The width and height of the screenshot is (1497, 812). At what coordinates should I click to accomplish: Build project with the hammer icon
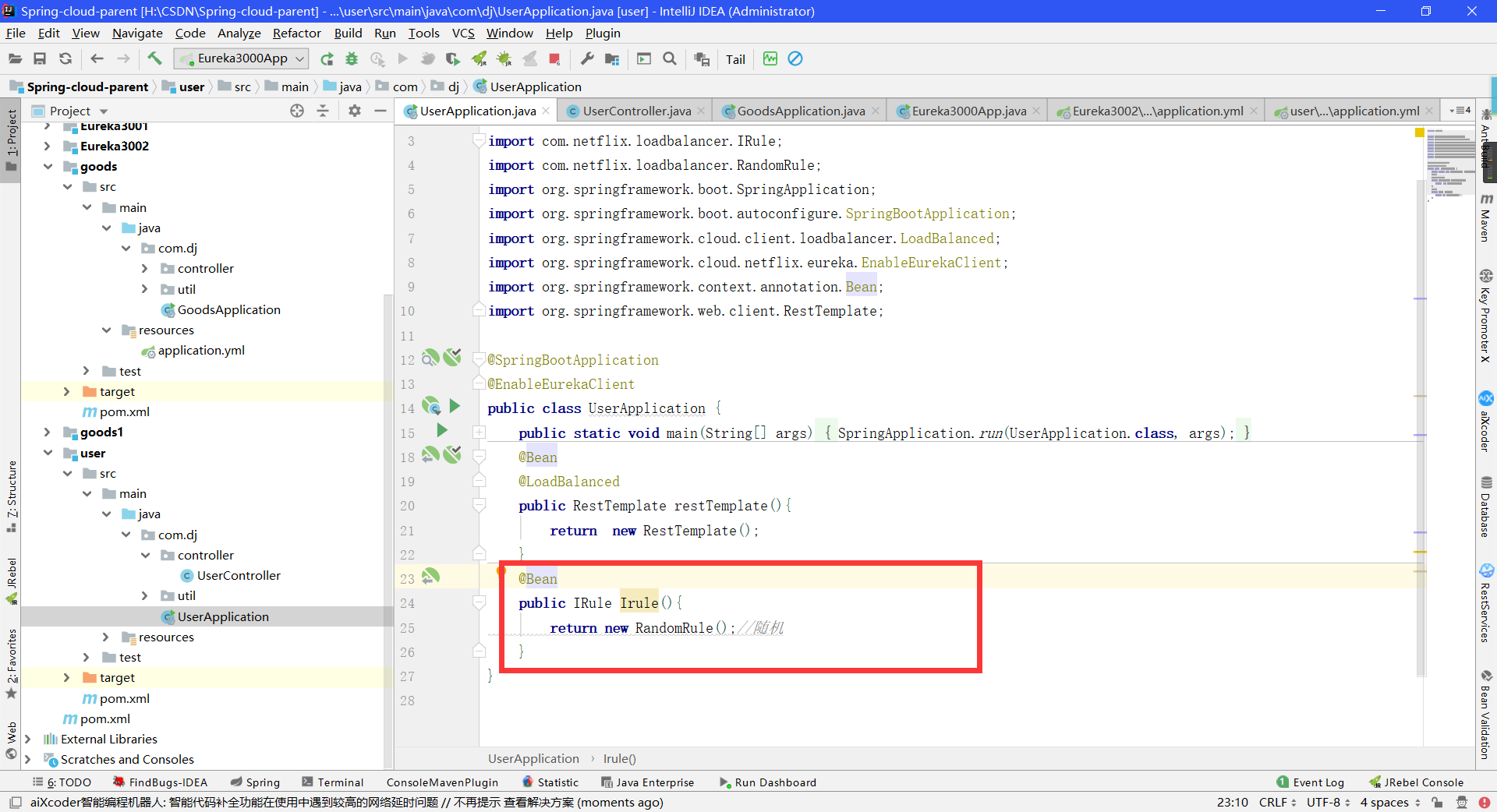point(154,58)
